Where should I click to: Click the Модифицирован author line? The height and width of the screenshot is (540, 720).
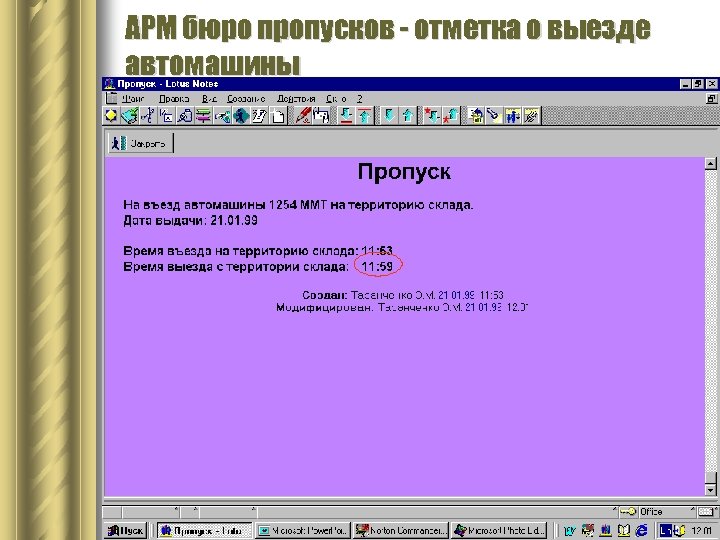pos(402,307)
